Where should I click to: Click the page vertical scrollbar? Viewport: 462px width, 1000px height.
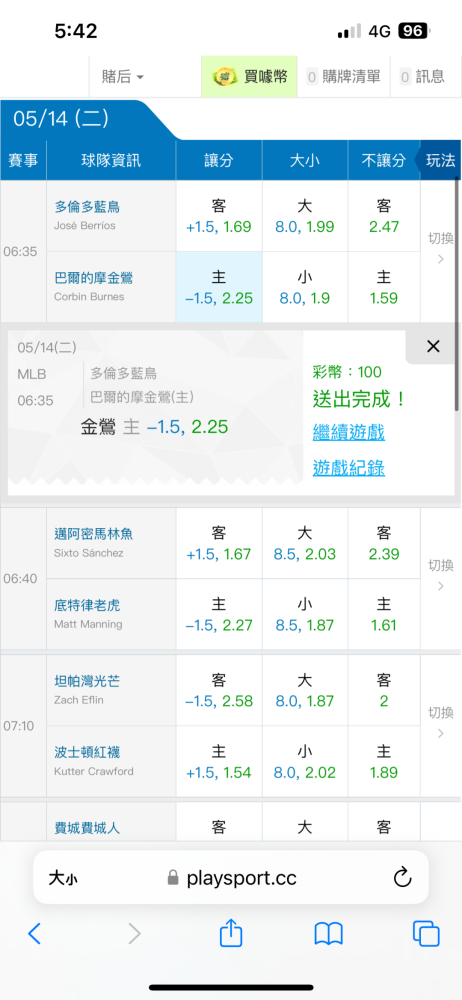tap(457, 284)
